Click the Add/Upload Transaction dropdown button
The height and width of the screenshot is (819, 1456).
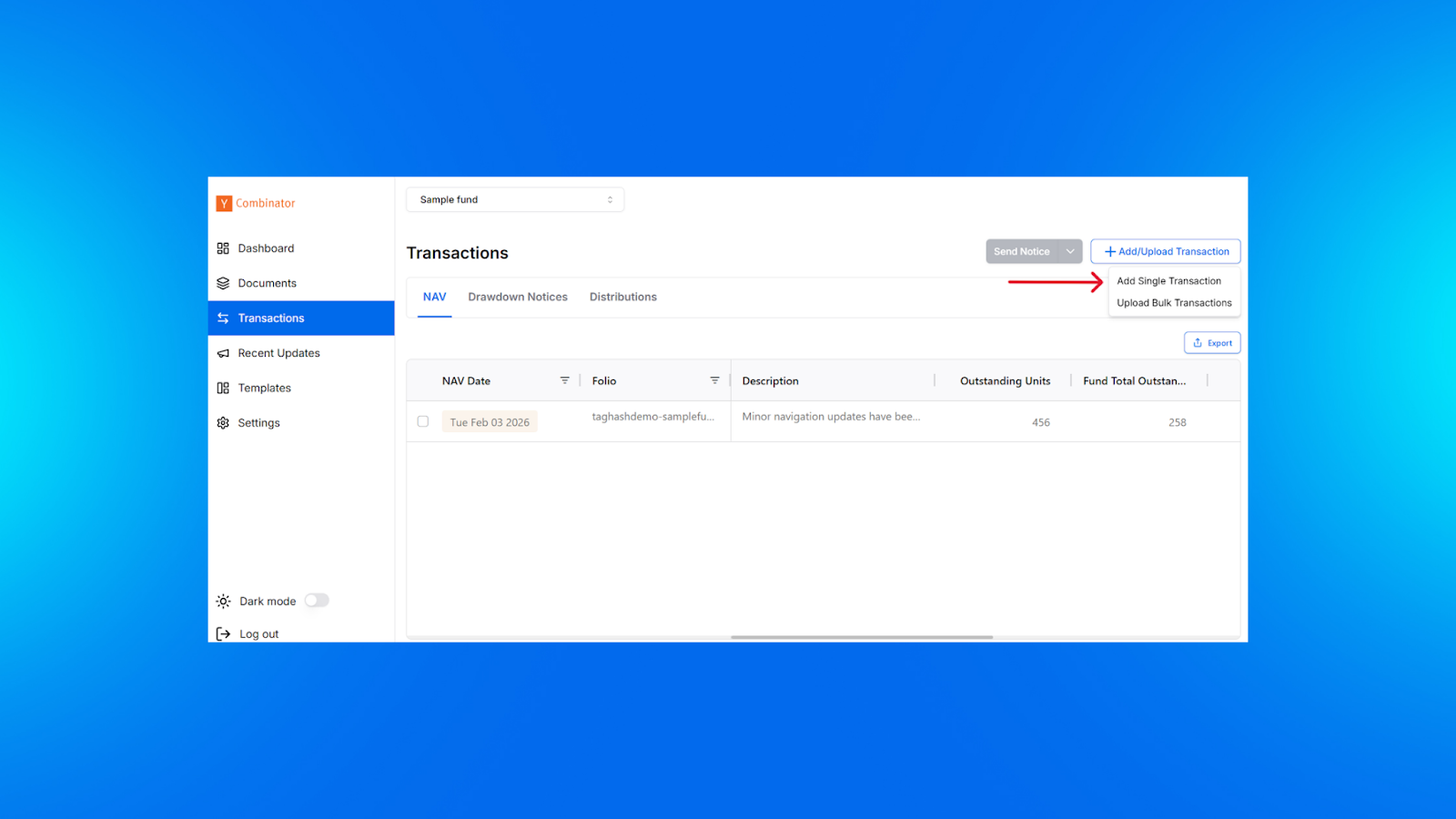1166,252
